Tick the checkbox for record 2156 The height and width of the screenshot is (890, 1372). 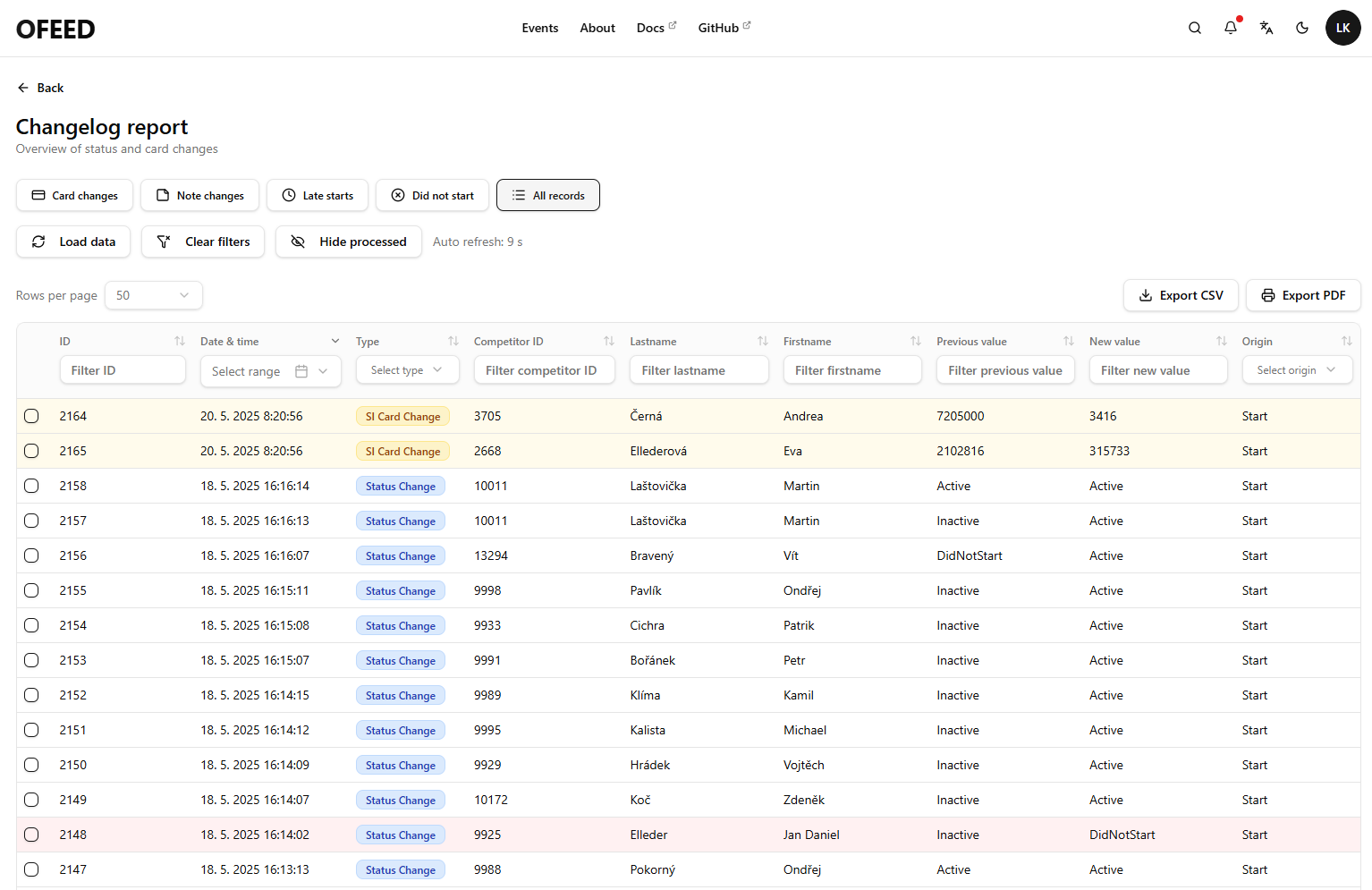point(31,555)
